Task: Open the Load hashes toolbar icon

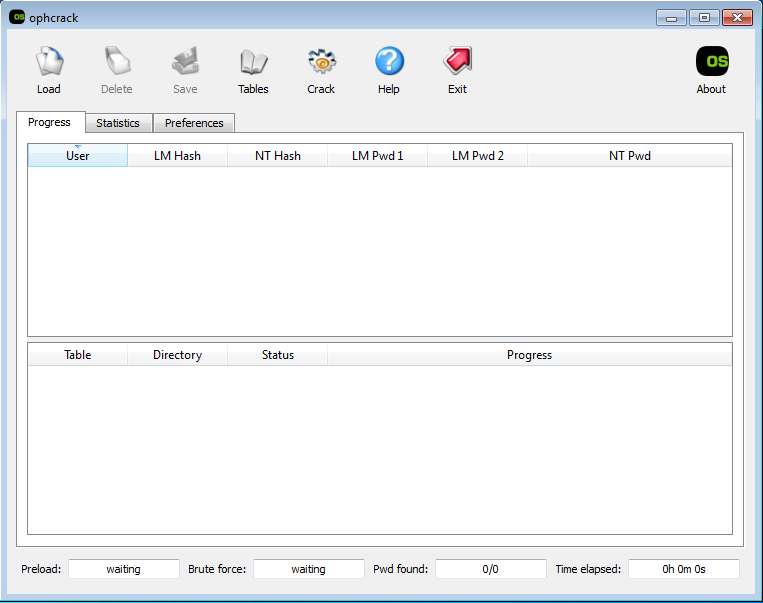Action: 49,61
